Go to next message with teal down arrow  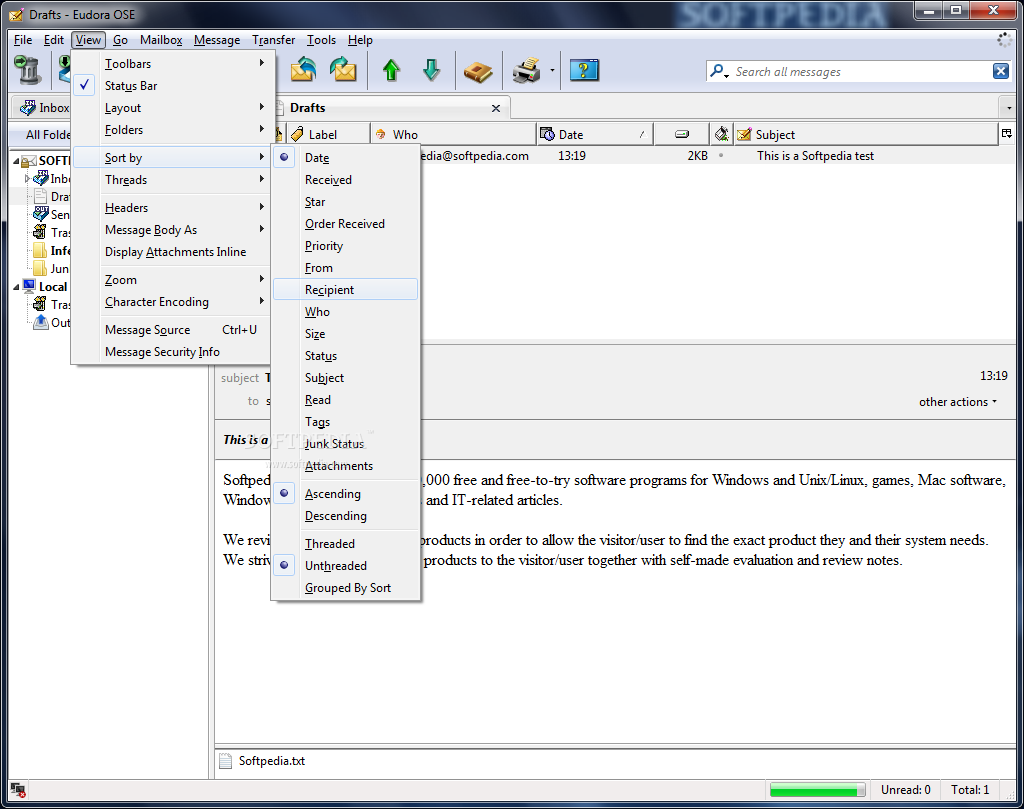431,70
